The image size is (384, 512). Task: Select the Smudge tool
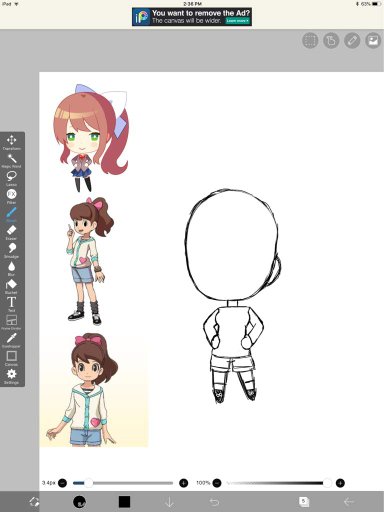12,250
